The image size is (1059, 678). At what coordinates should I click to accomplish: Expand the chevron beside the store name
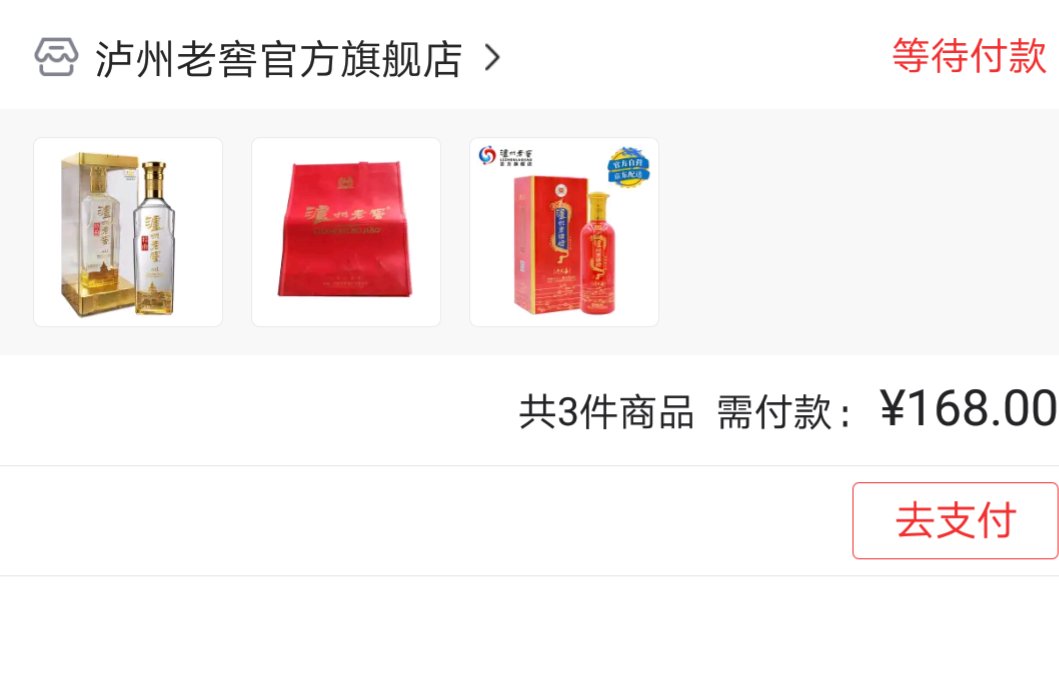point(493,58)
